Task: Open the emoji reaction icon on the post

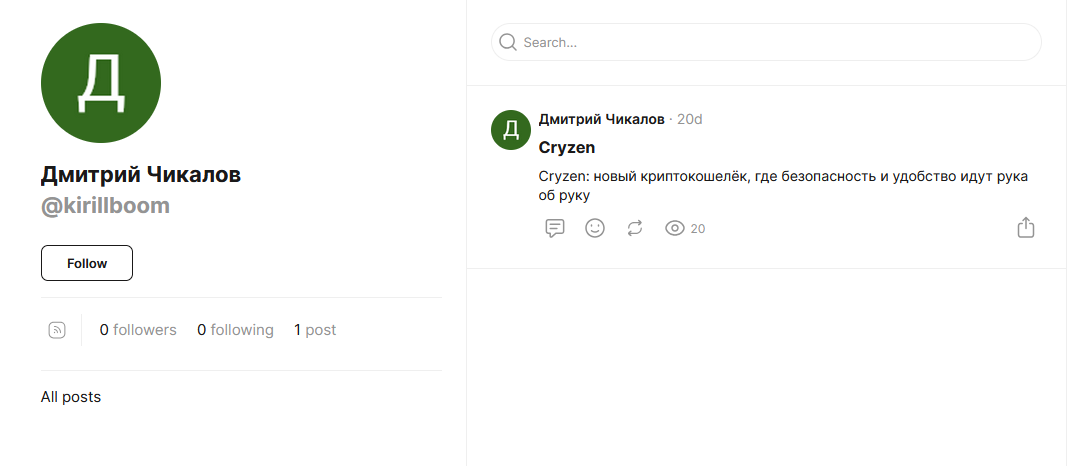Action: tap(595, 228)
